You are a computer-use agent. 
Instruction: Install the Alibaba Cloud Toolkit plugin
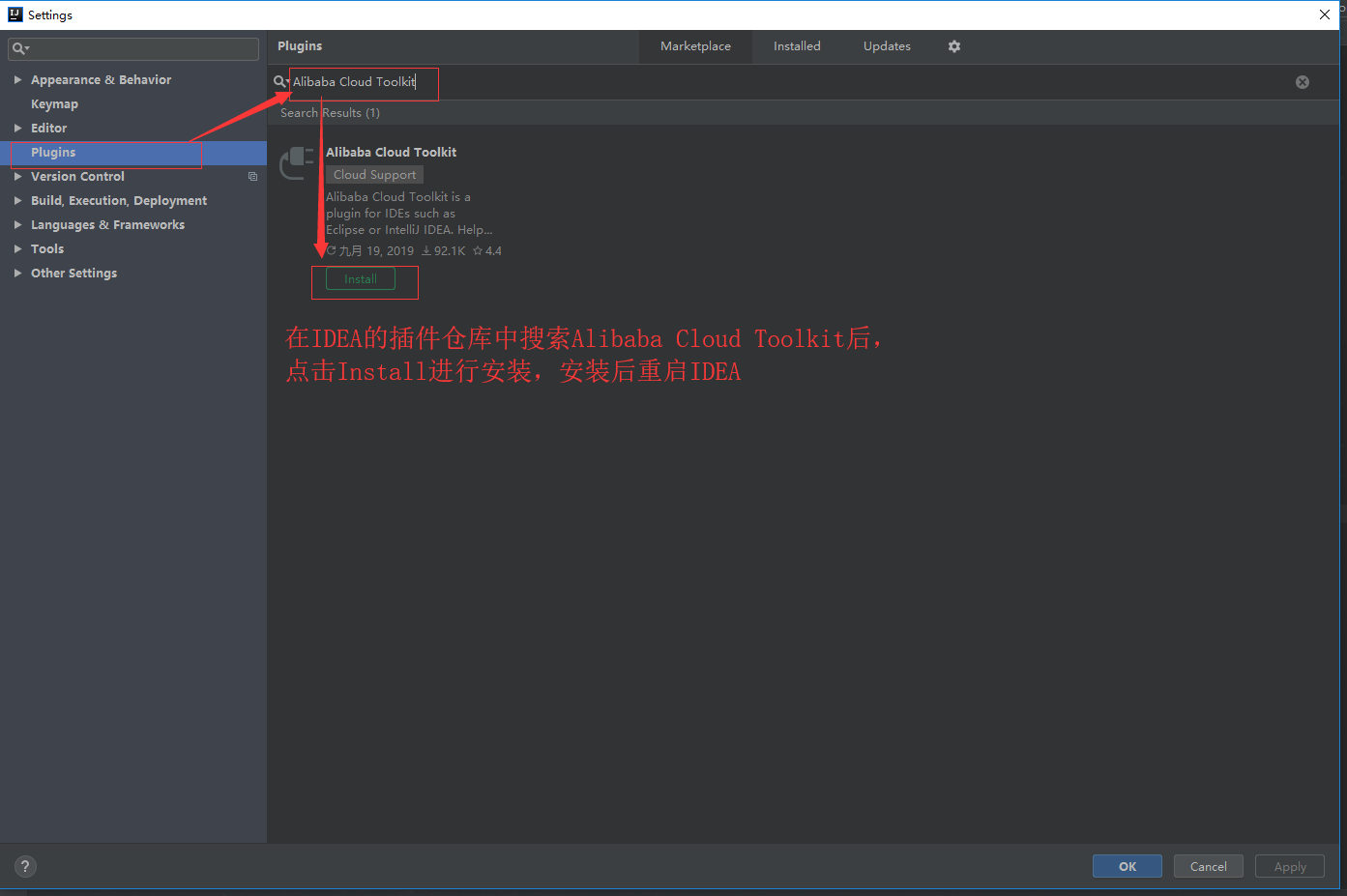tap(361, 279)
